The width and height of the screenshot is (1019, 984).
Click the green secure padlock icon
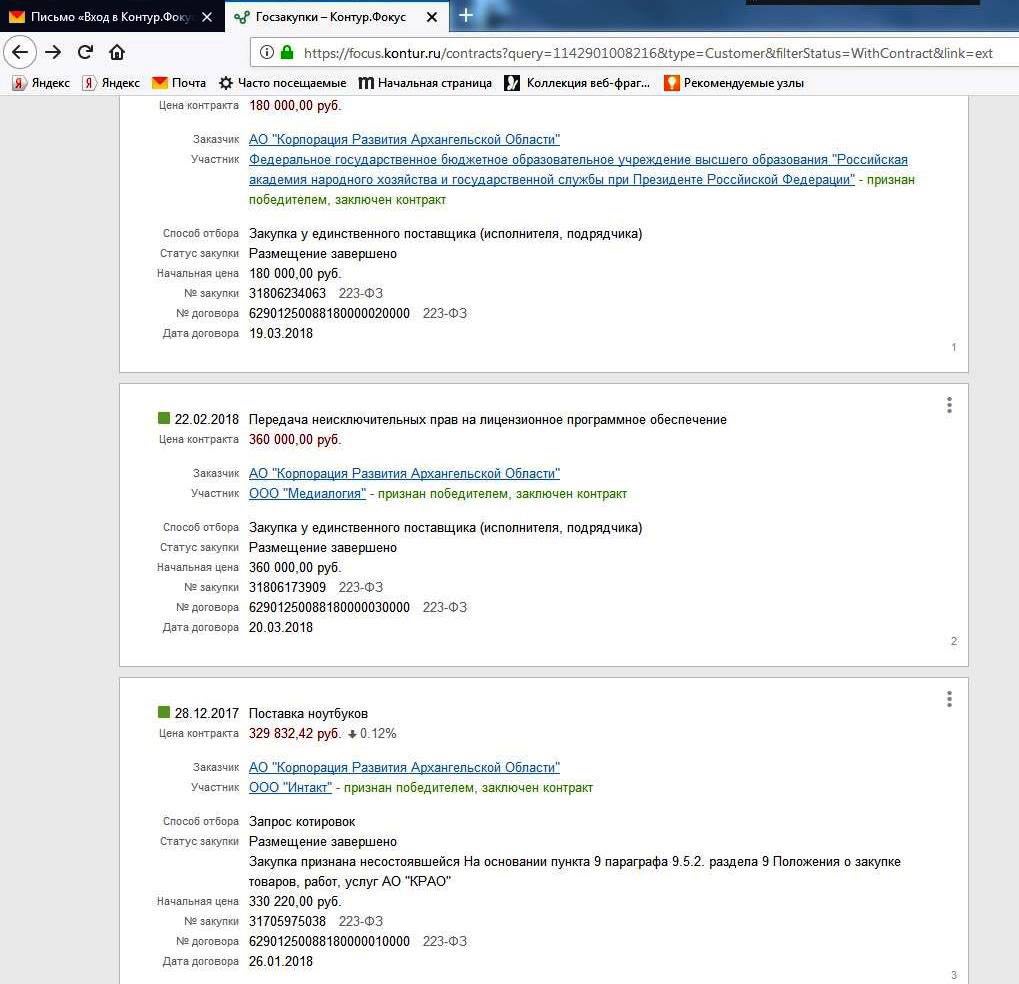287,53
